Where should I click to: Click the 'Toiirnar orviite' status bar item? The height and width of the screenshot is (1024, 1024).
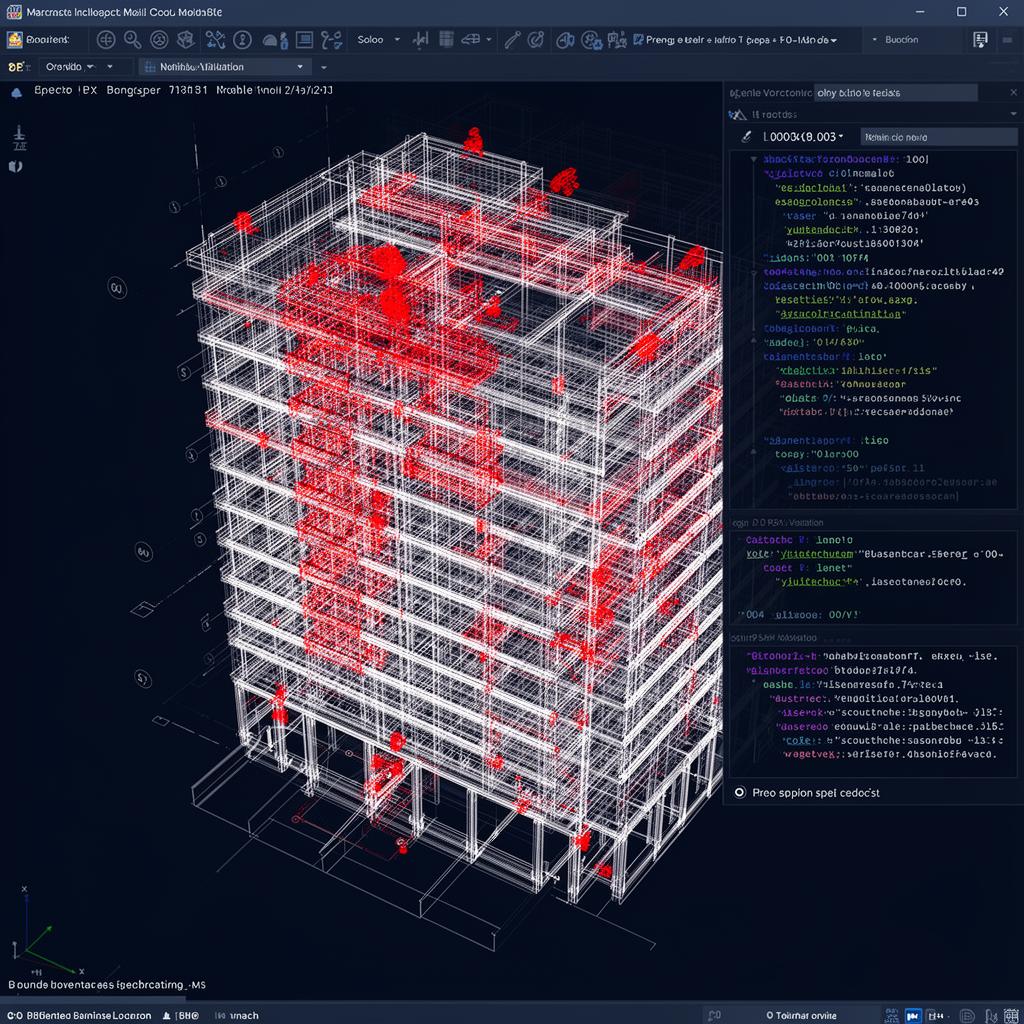pyautogui.click(x=801, y=1016)
